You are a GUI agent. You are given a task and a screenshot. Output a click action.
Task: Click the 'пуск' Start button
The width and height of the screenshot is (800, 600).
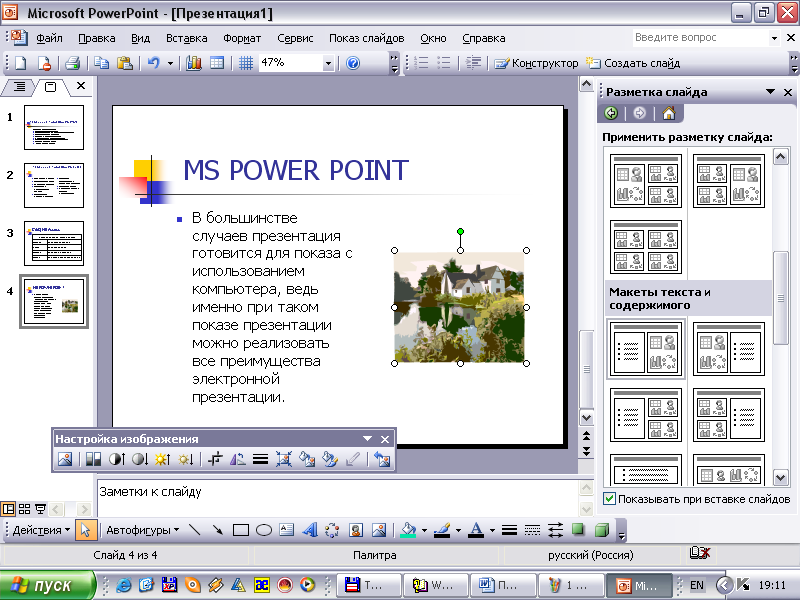47,585
